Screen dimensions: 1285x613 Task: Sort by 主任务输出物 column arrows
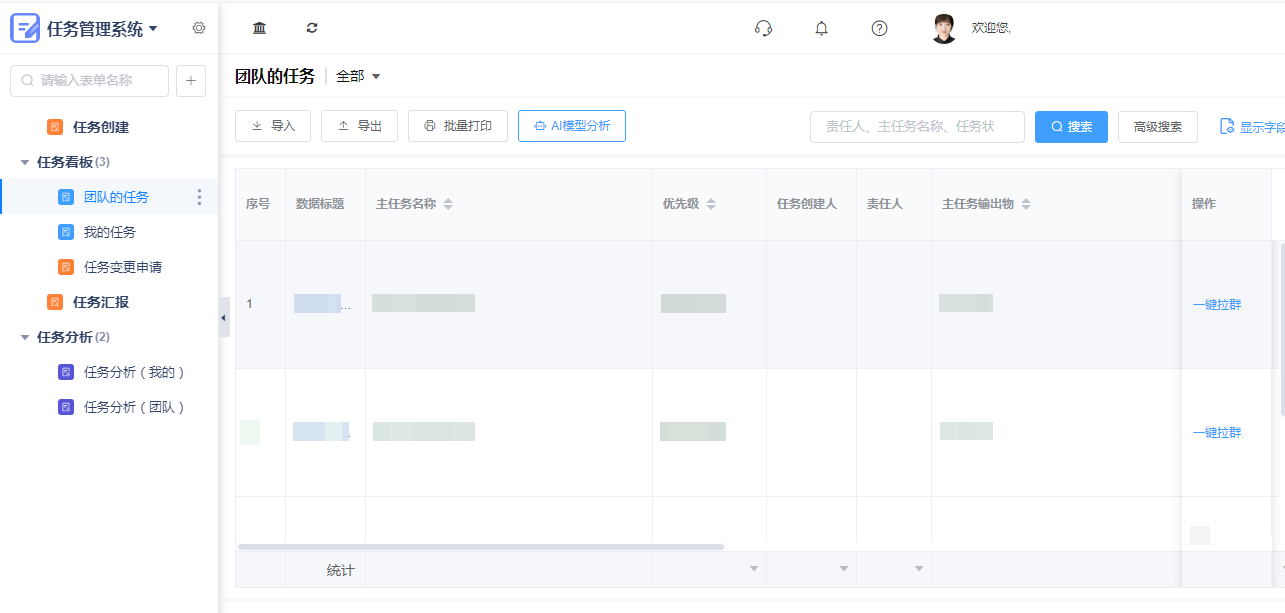coord(1026,204)
